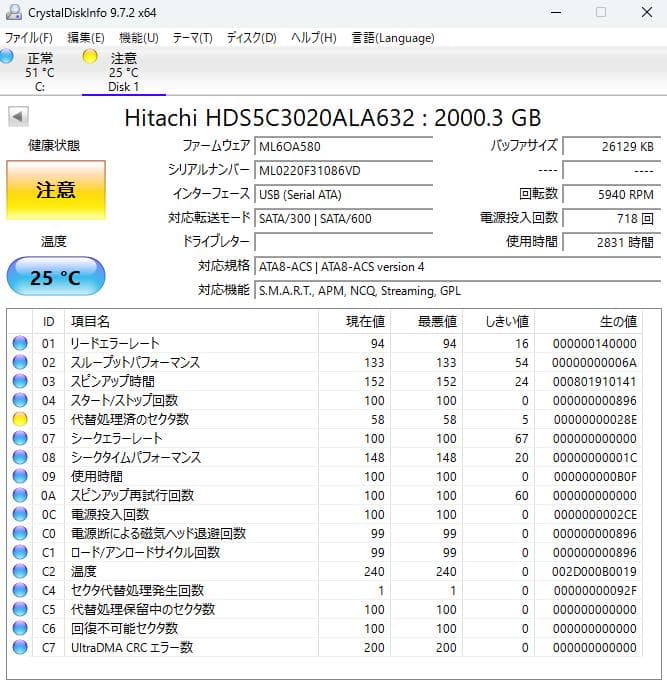Click the transfer mode field SATA/300 | SATA/600
Screen dimensions: 667x683
(344, 218)
